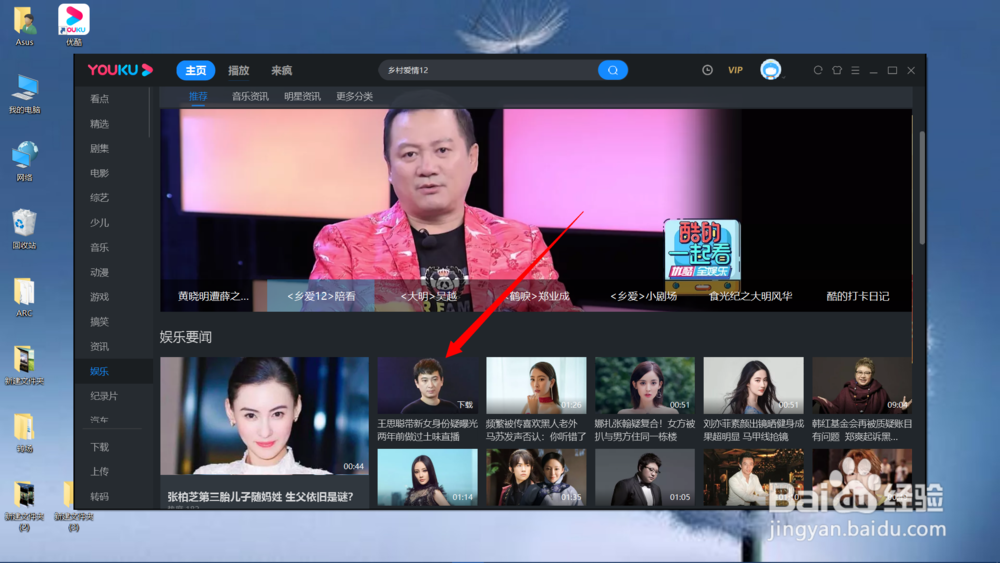Screen dimensions: 1000x563
Task: Open Youku desktop shortcut icon
Action: (74, 25)
